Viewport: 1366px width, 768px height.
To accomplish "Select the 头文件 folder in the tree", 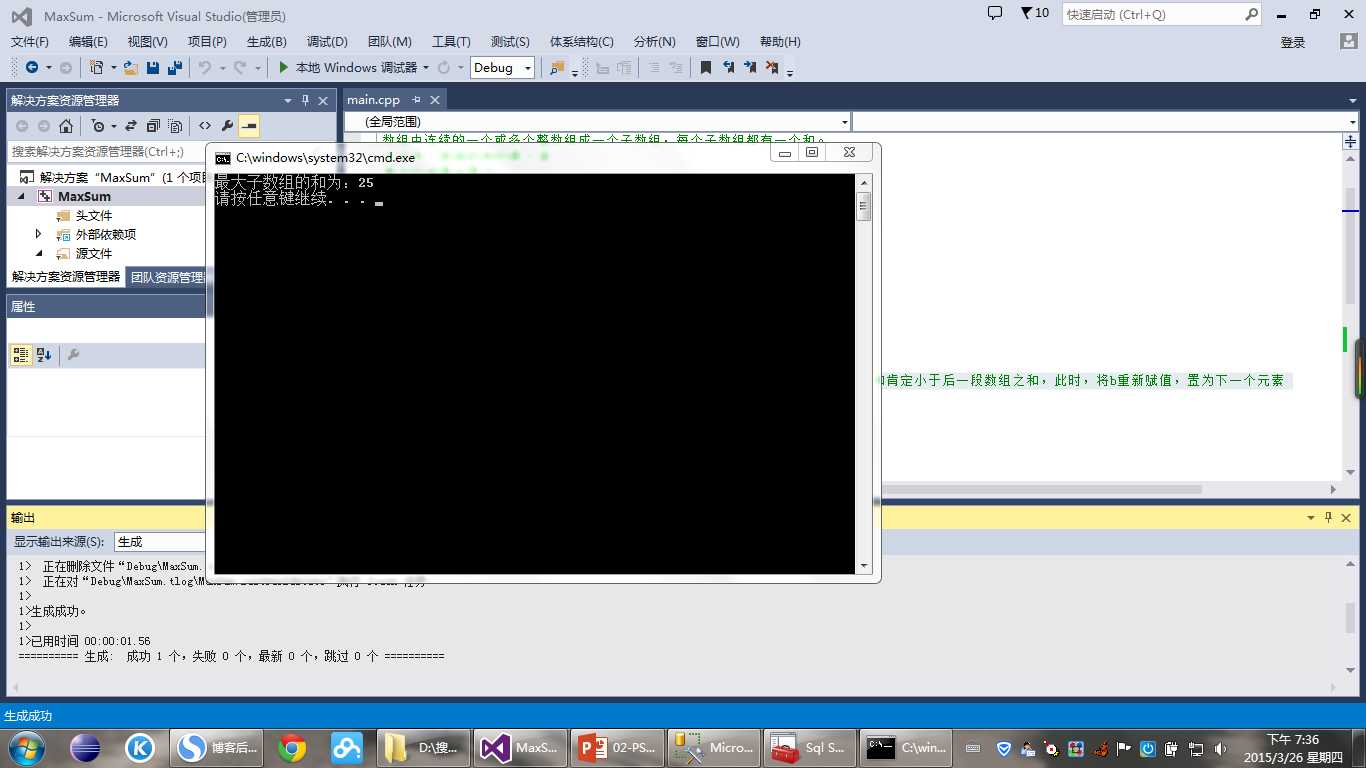I will 94,216.
